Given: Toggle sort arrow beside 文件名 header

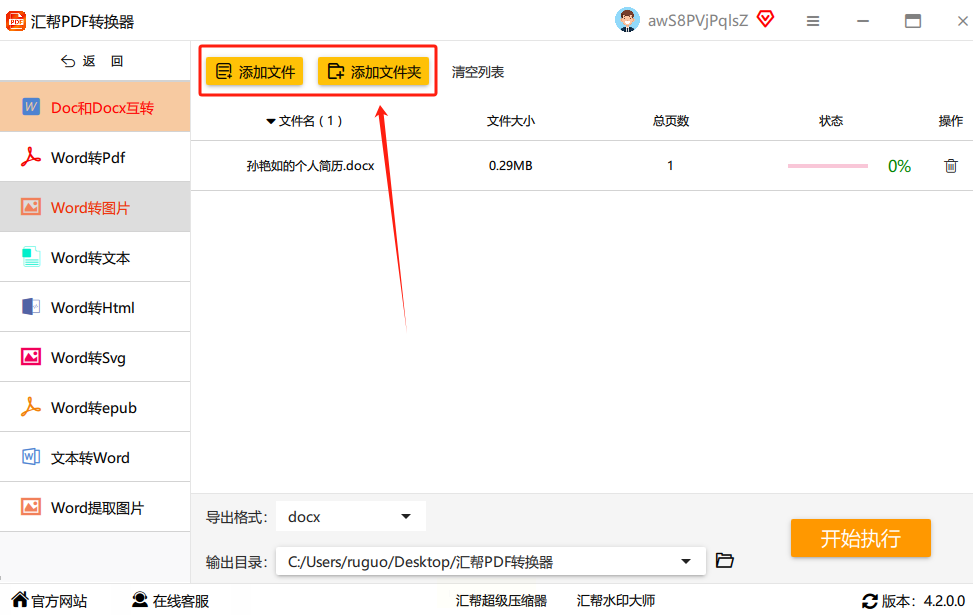Looking at the screenshot, I should coord(271,121).
